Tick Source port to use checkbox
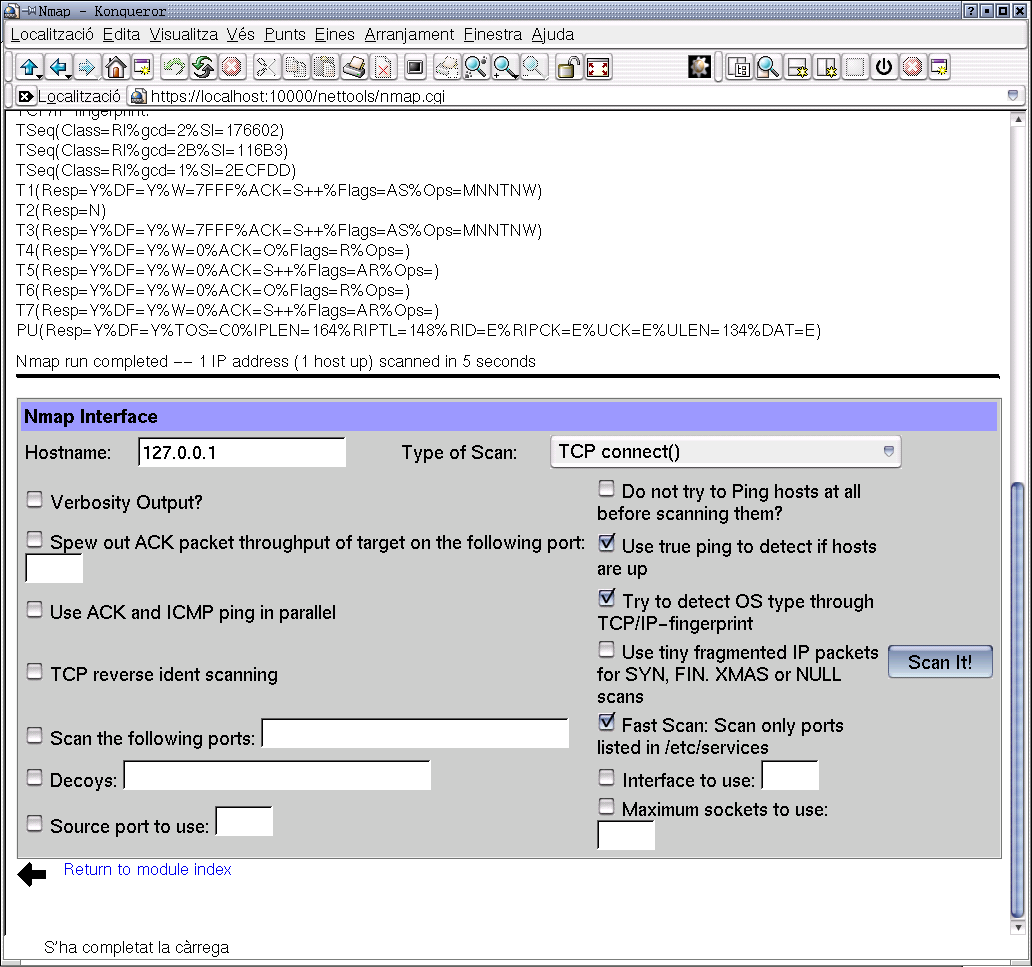 pyautogui.click(x=34, y=823)
